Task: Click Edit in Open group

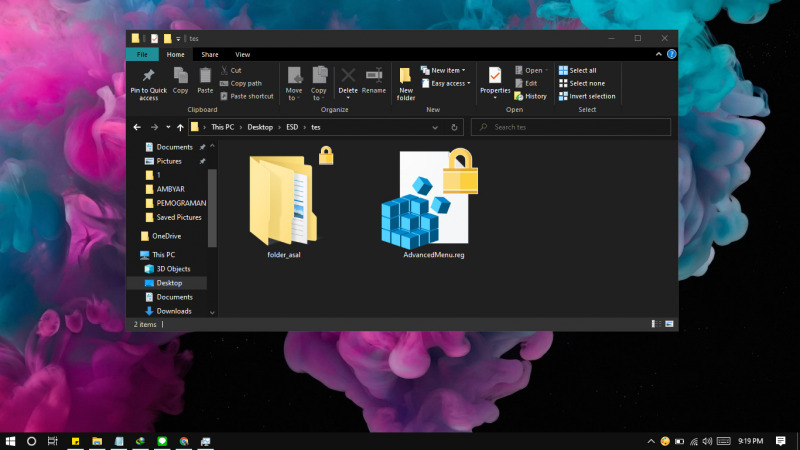Action: click(526, 83)
